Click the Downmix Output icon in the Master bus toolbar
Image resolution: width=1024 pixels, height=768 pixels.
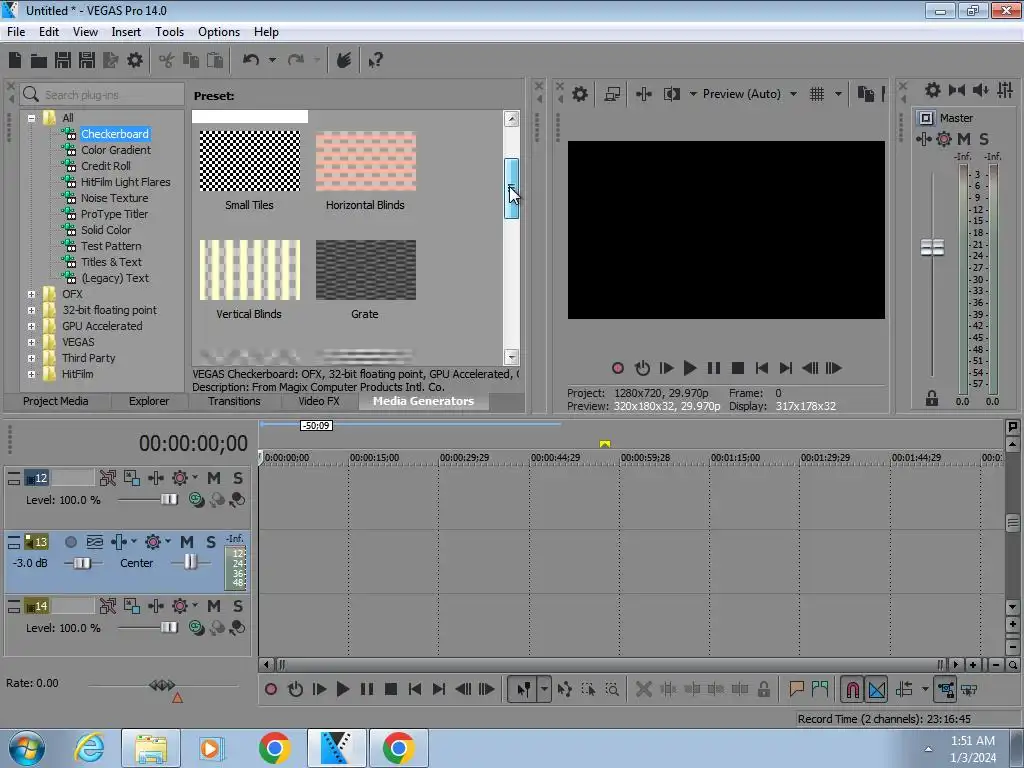pyautogui.click(x=957, y=90)
